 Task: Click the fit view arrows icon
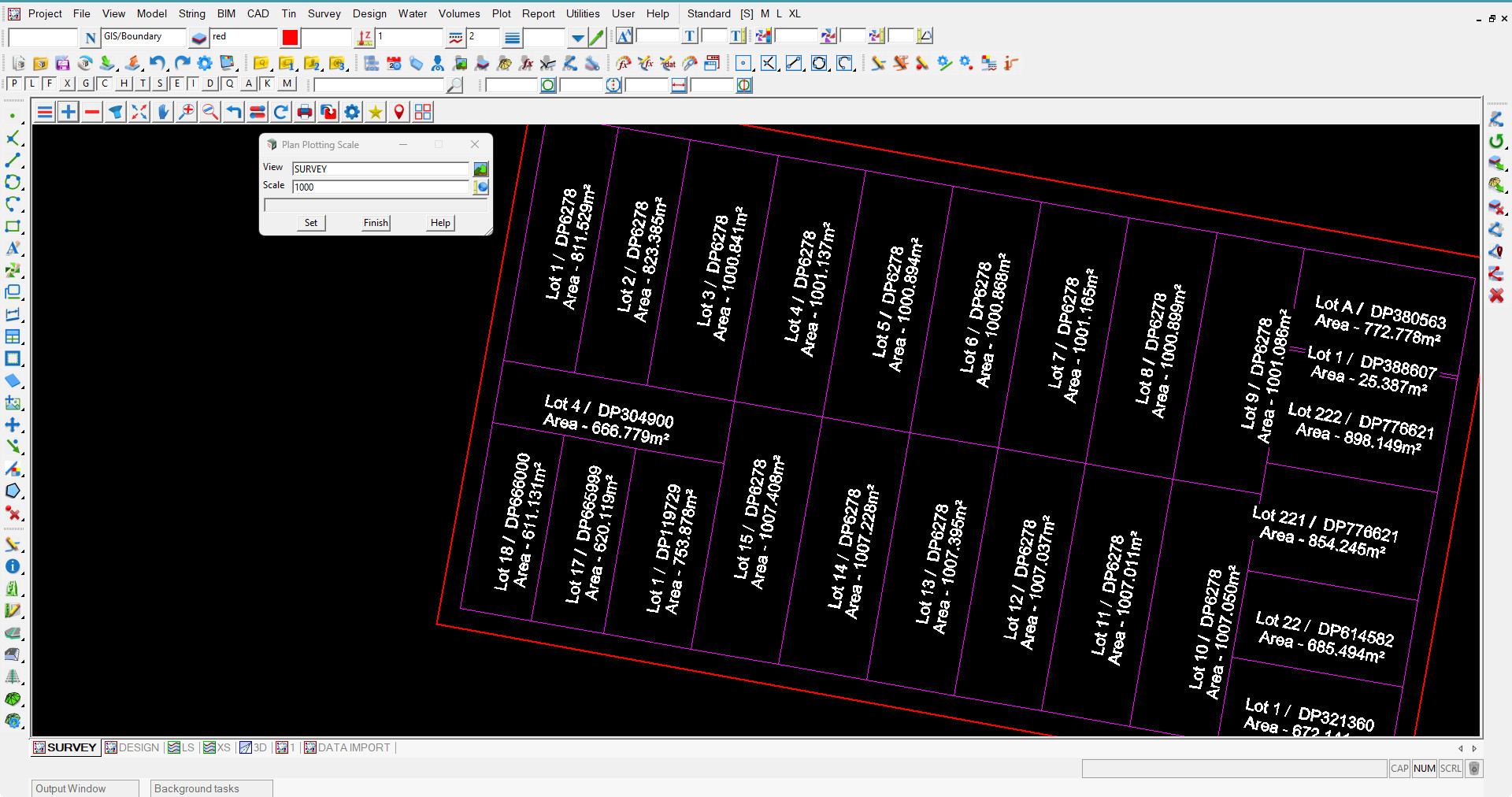[x=139, y=113]
